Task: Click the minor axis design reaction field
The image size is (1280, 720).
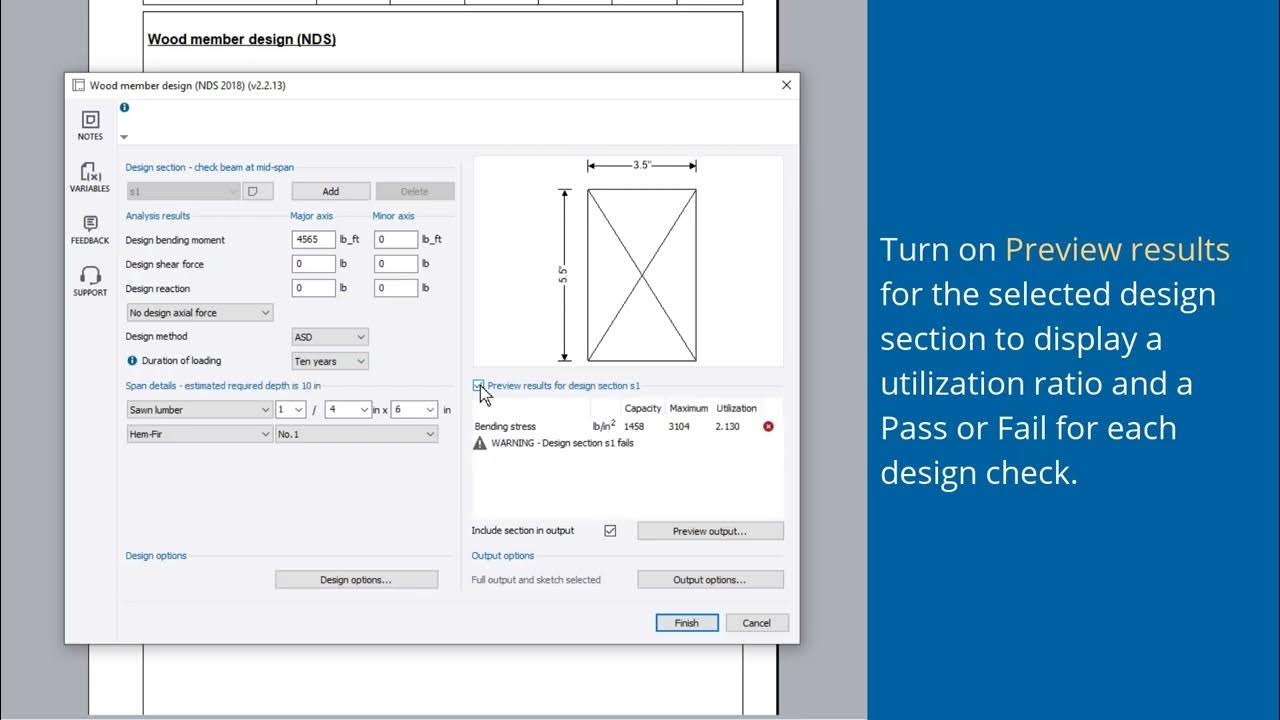Action: [396, 288]
